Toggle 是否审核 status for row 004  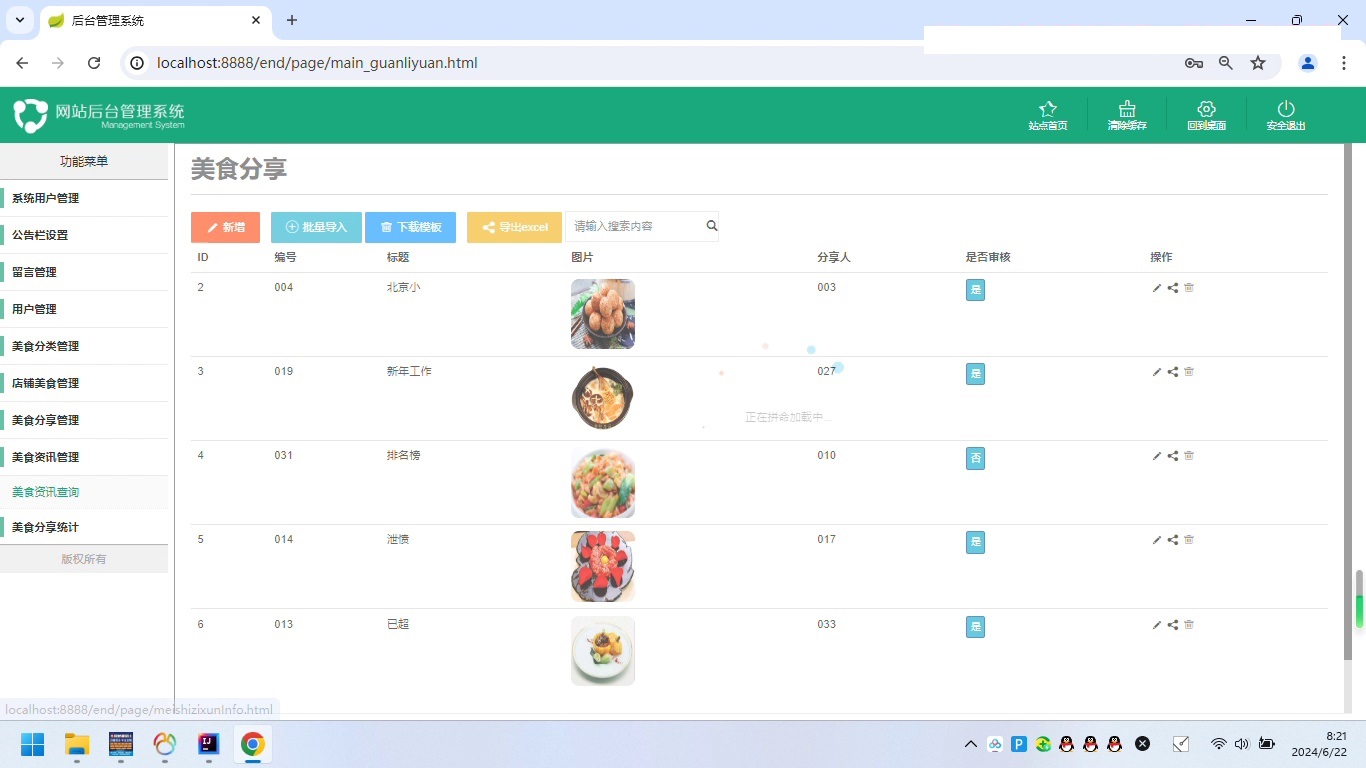coord(975,290)
